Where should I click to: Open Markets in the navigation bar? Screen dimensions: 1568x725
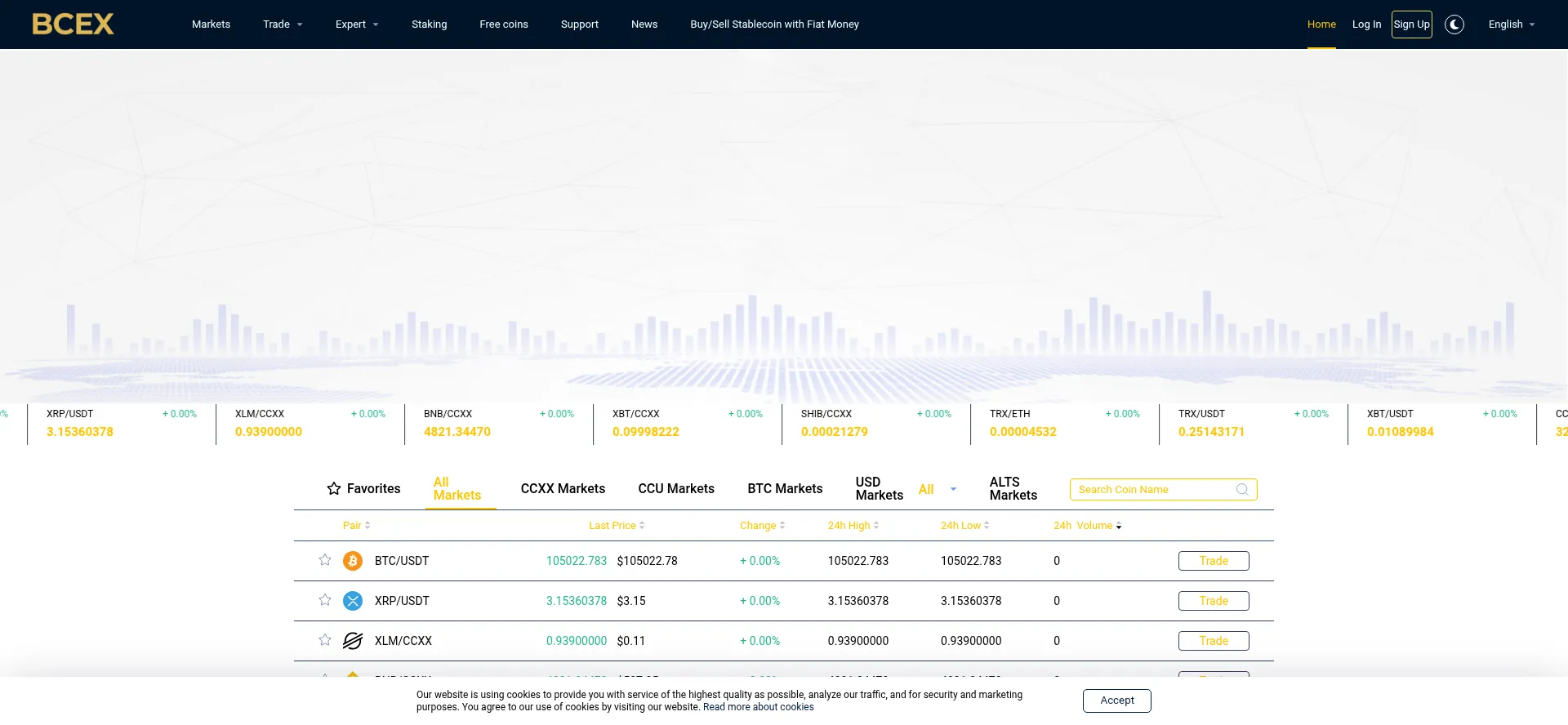point(211,24)
